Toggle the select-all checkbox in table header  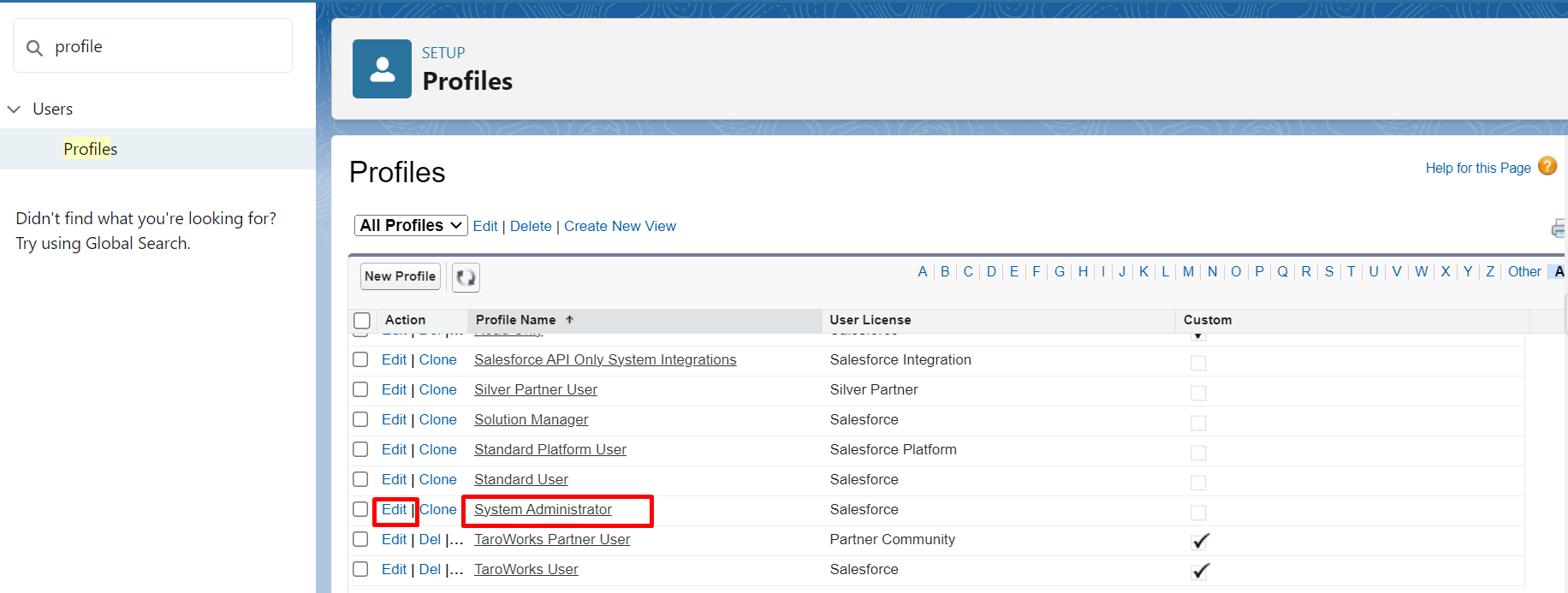[362, 321]
